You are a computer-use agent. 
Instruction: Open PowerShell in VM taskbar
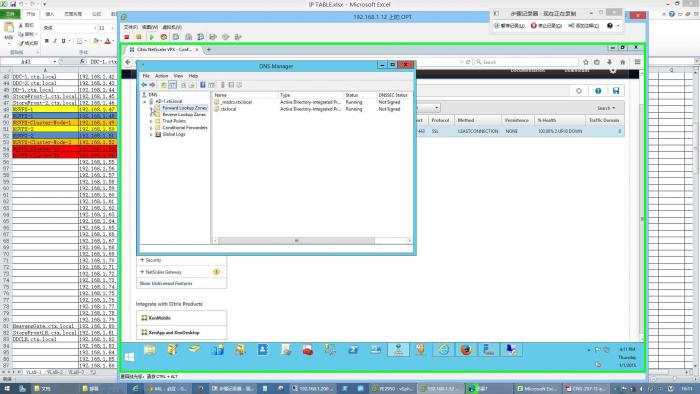pyautogui.click(x=353, y=350)
